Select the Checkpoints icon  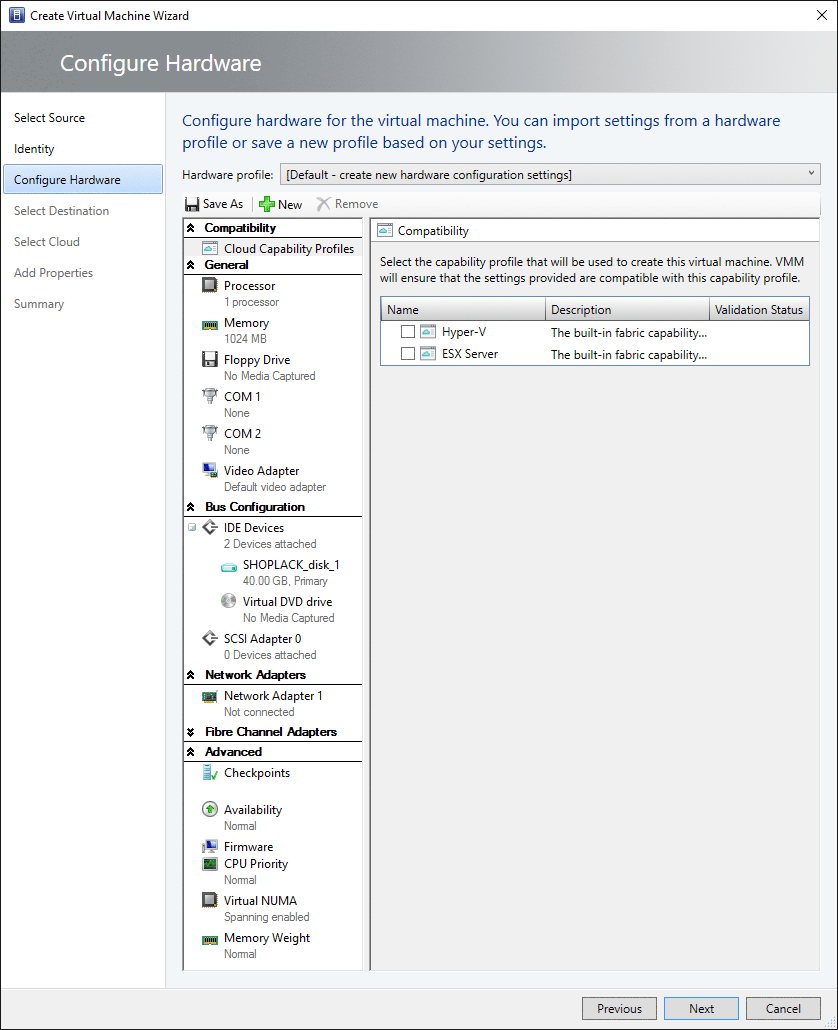coord(210,773)
